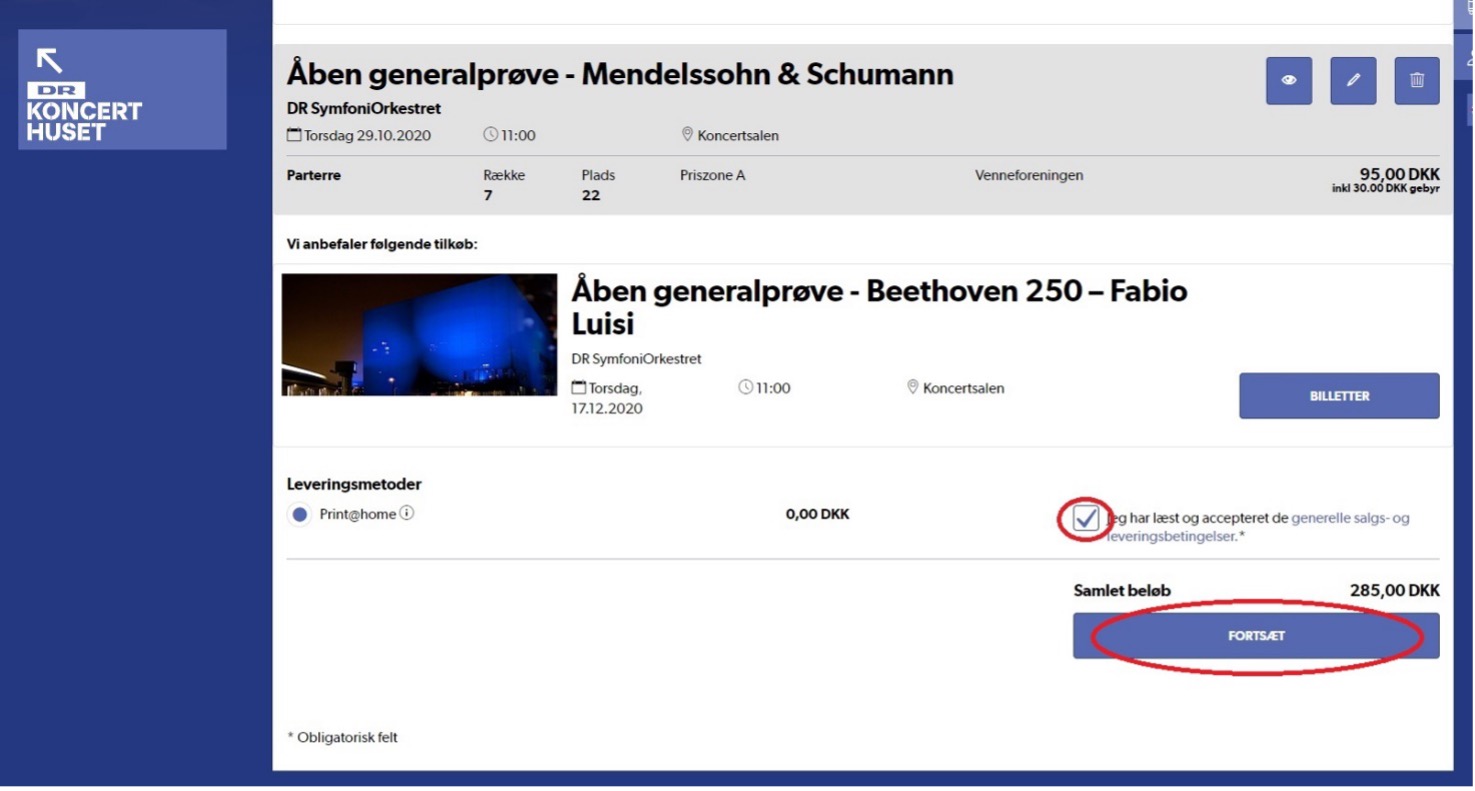This screenshot has width=1475, height=791.
Task: Click the DR Koncerthuset logo
Action: pos(122,90)
